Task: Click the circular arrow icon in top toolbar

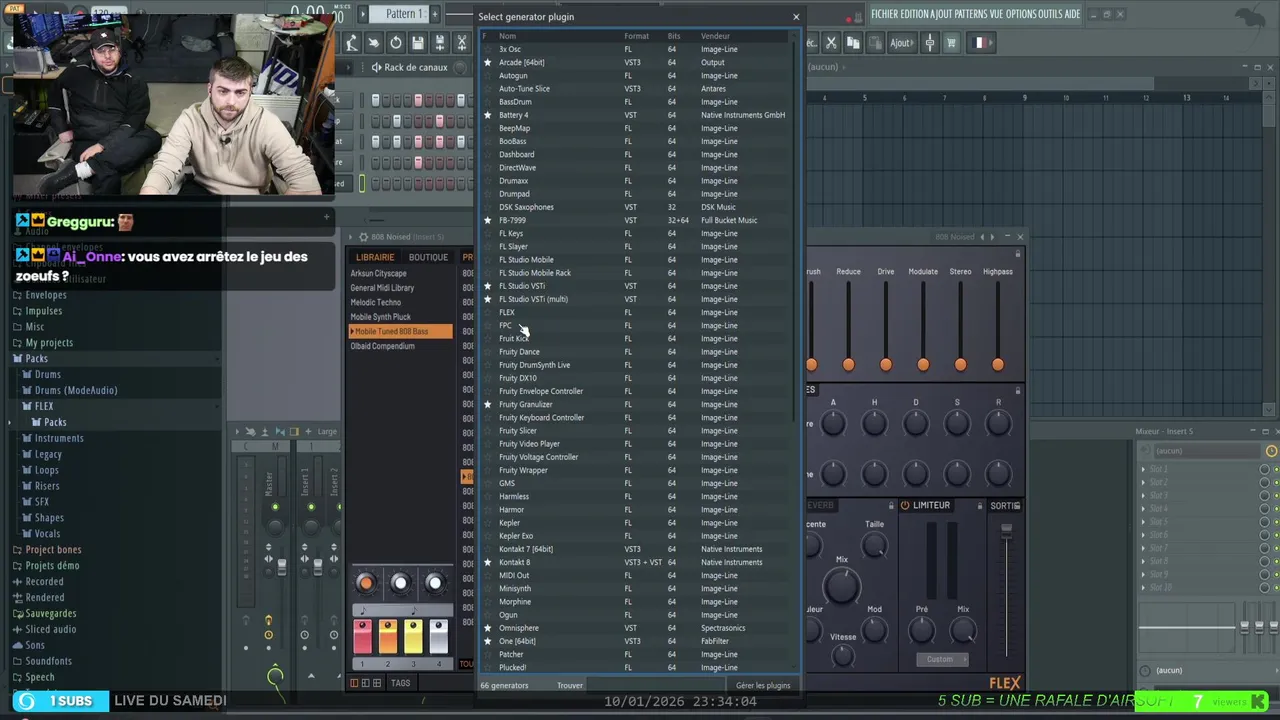Action: click(396, 42)
